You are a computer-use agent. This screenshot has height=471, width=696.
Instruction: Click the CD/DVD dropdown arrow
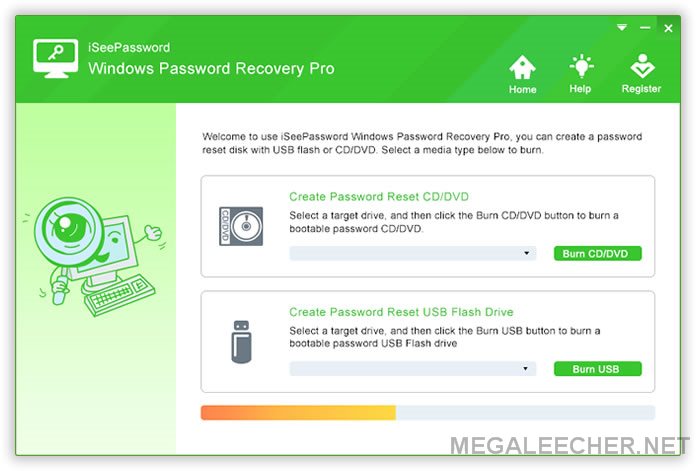[x=526, y=253]
